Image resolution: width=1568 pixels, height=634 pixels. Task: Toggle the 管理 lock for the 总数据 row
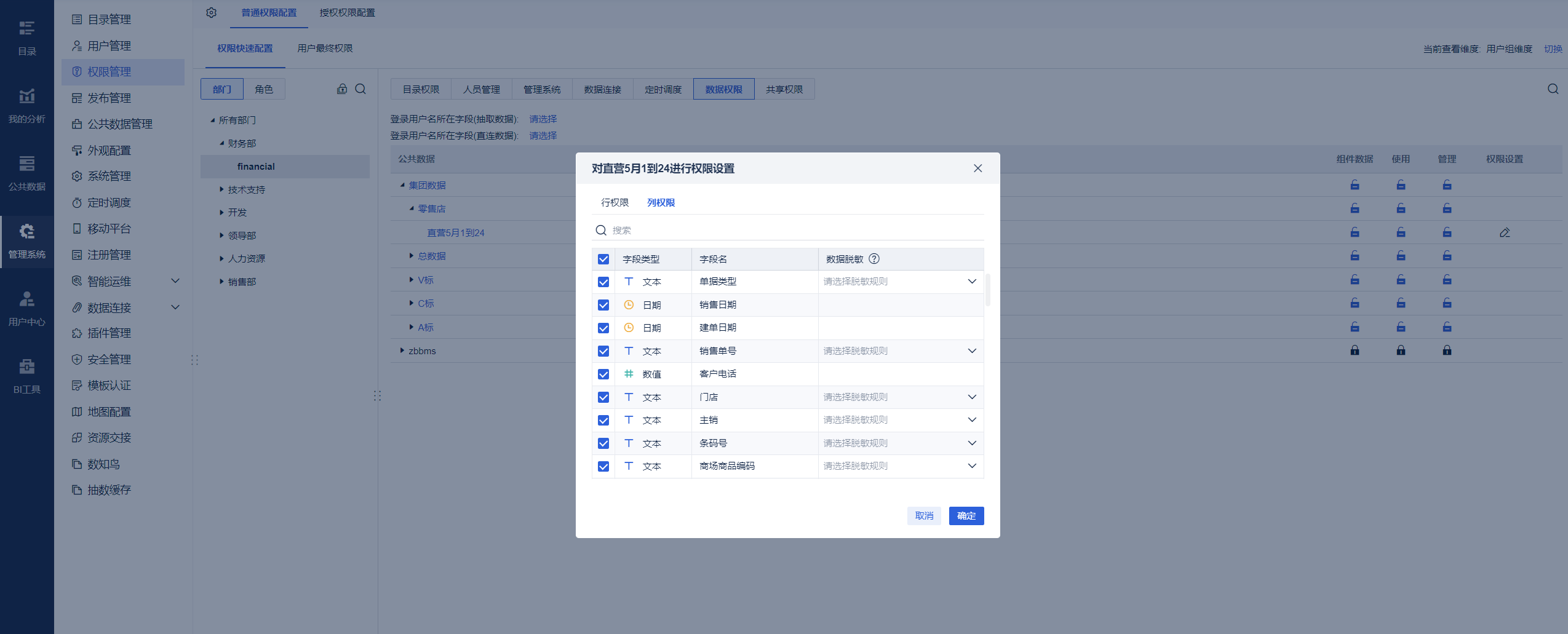tap(1447, 256)
